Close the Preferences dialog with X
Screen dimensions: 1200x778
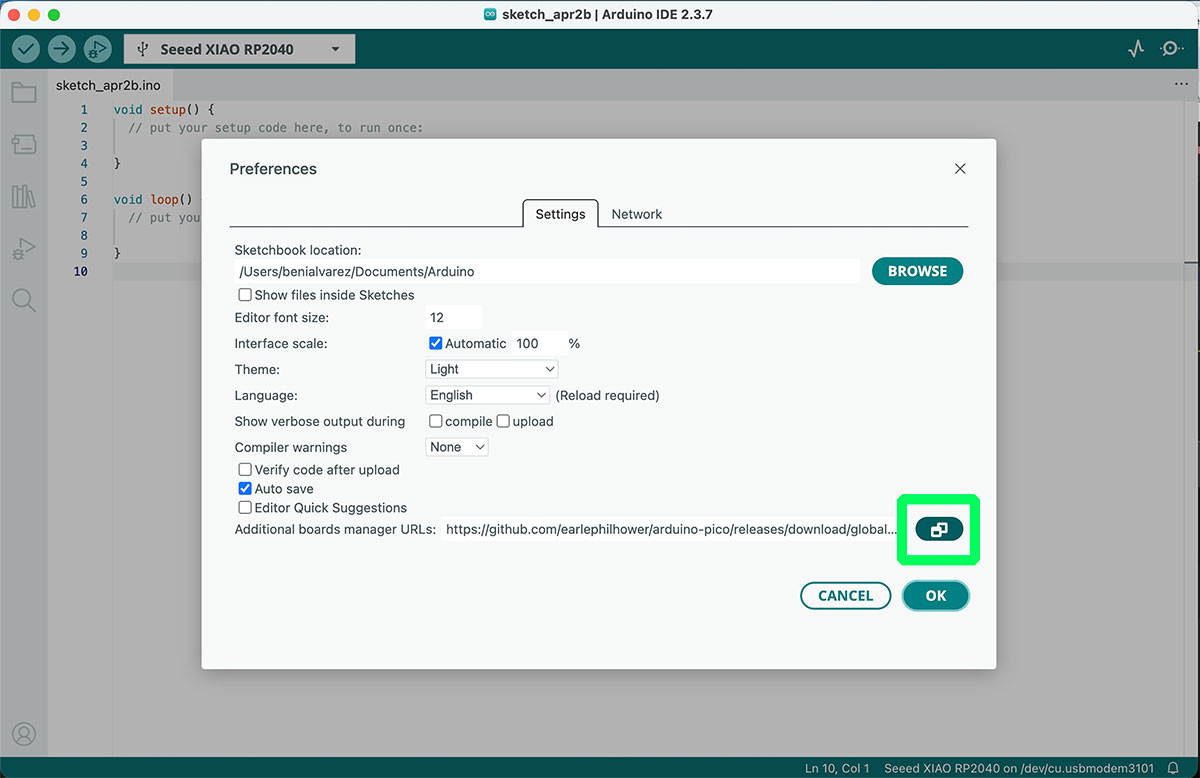(960, 169)
